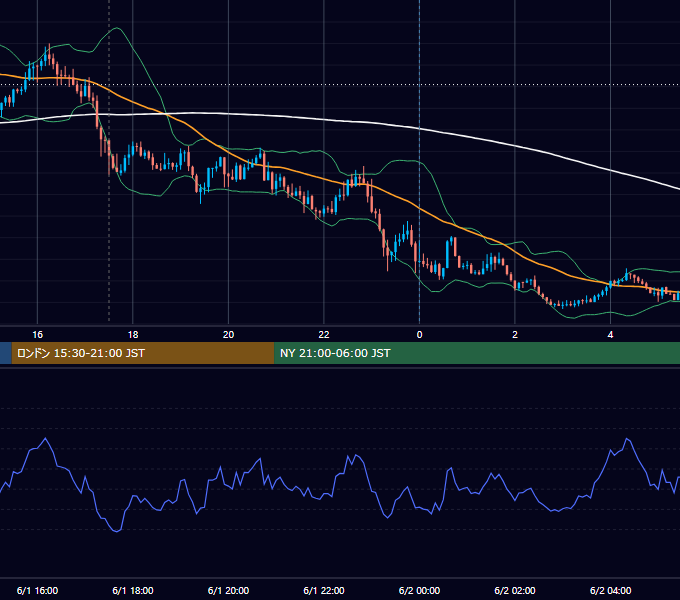680x600 pixels.
Task: Click the 6/2 00:00 date label
Action: click(x=419, y=590)
